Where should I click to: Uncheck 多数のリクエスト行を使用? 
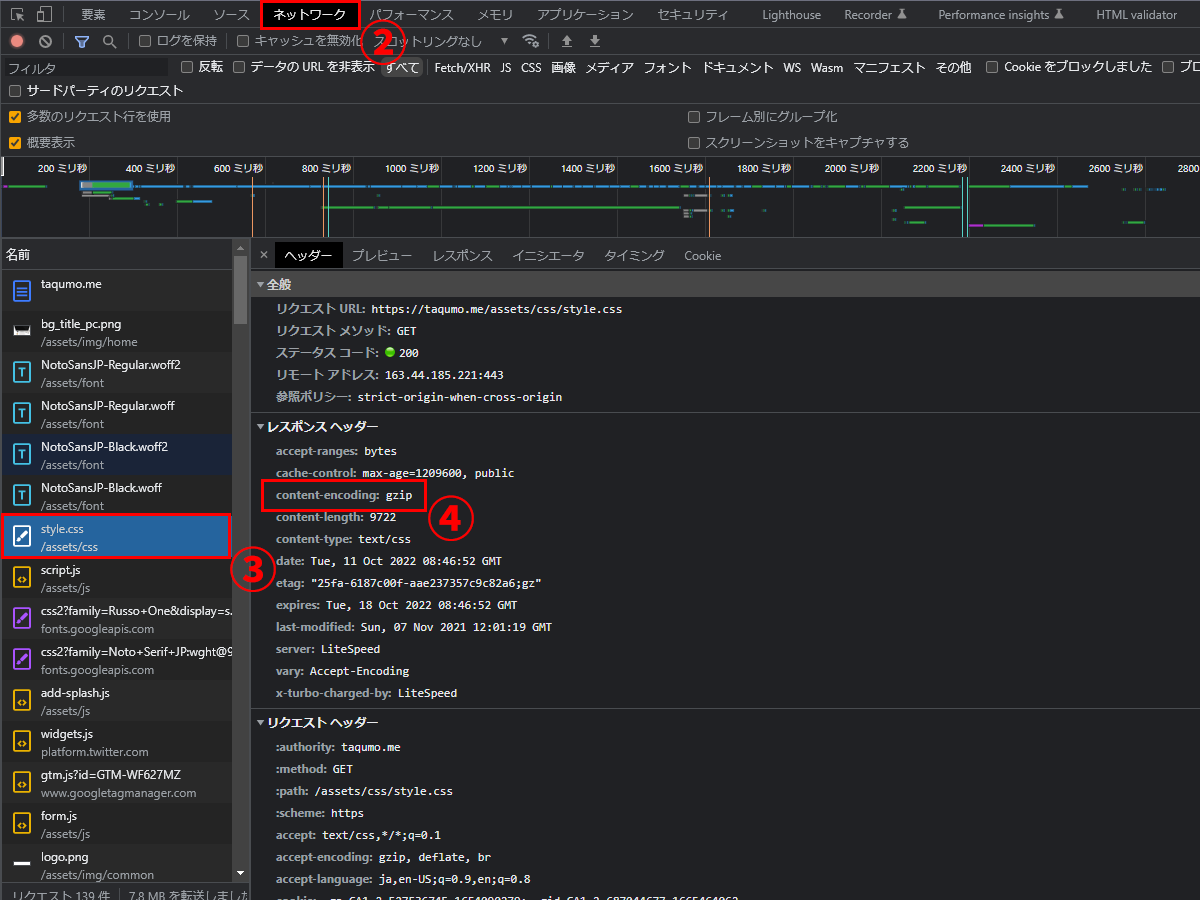point(16,116)
